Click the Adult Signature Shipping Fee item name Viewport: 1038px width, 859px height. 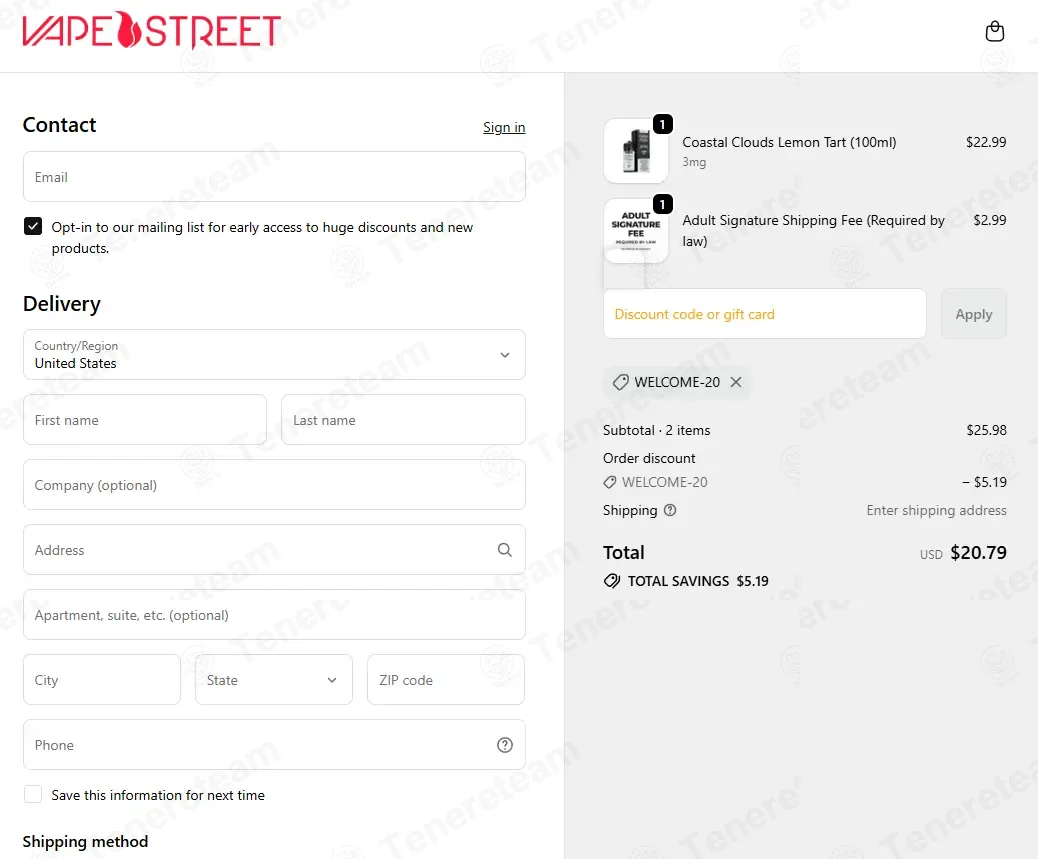pos(814,230)
